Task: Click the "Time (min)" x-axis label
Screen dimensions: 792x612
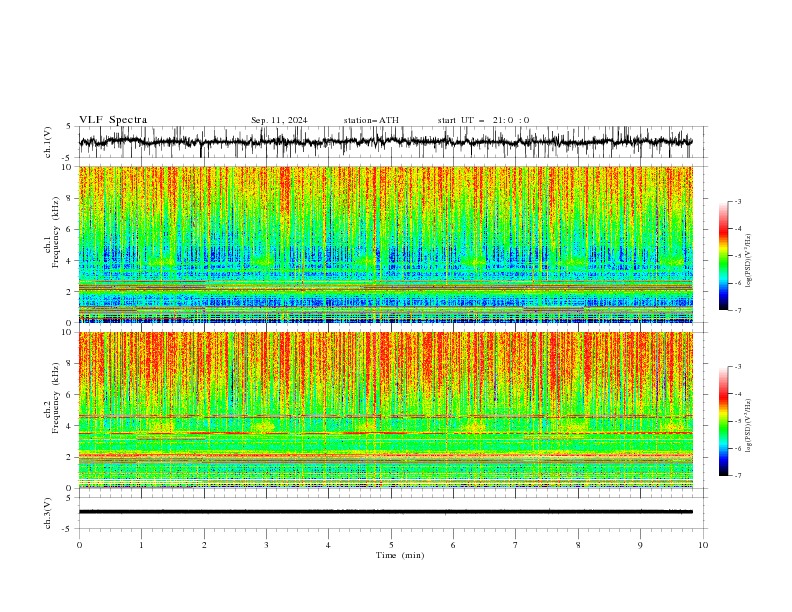Action: [x=400, y=555]
